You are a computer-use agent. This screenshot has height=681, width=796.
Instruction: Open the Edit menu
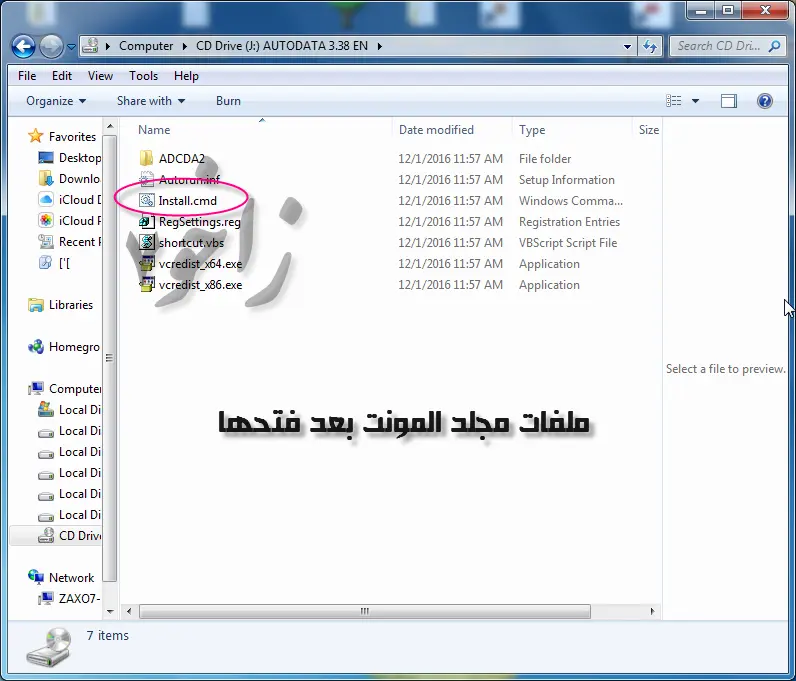click(x=62, y=76)
